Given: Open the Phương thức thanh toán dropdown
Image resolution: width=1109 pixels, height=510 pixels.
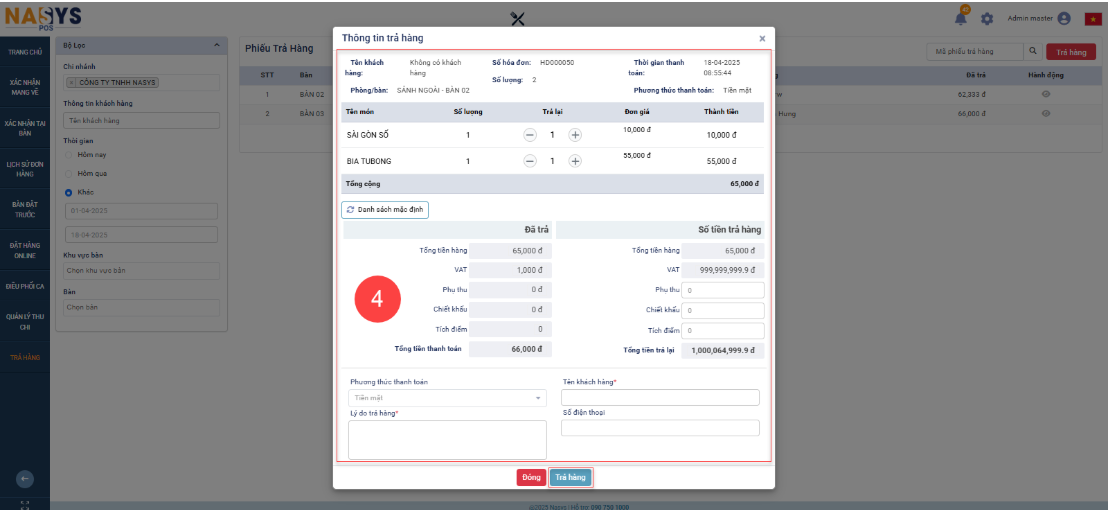Looking at the screenshot, I should point(447,398).
